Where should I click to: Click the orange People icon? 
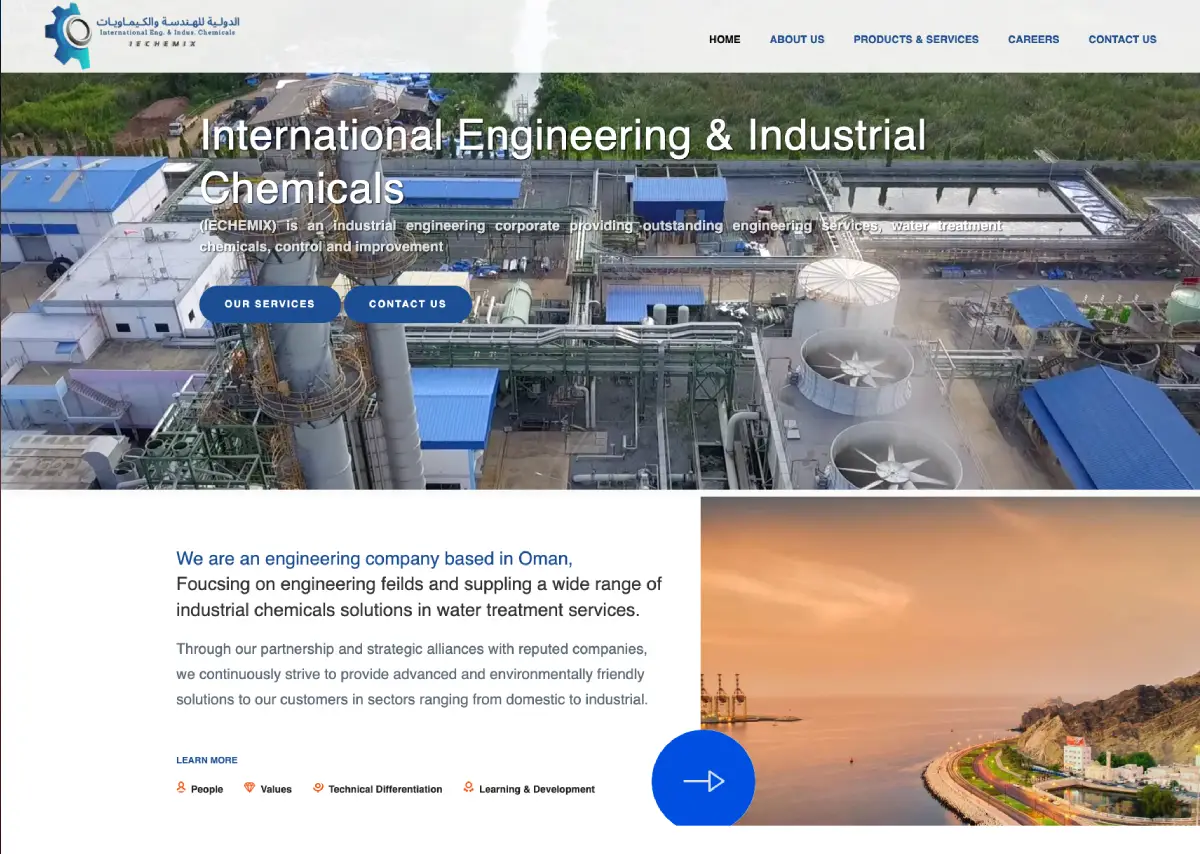click(x=181, y=788)
